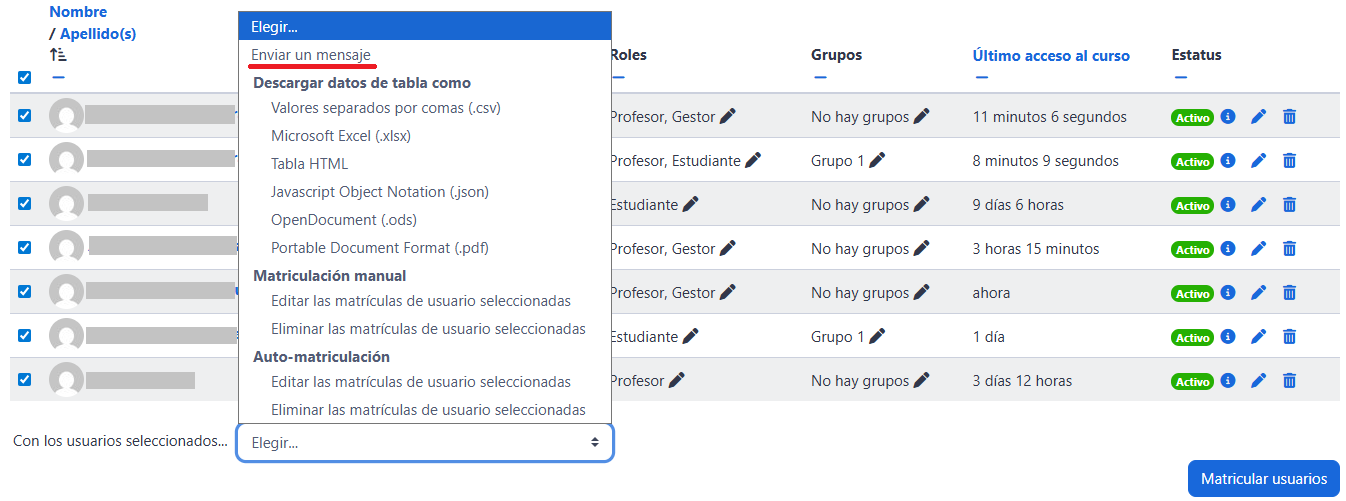Click the first user's avatar thumbnail
The width and height of the screenshot is (1346, 501).
[66, 116]
